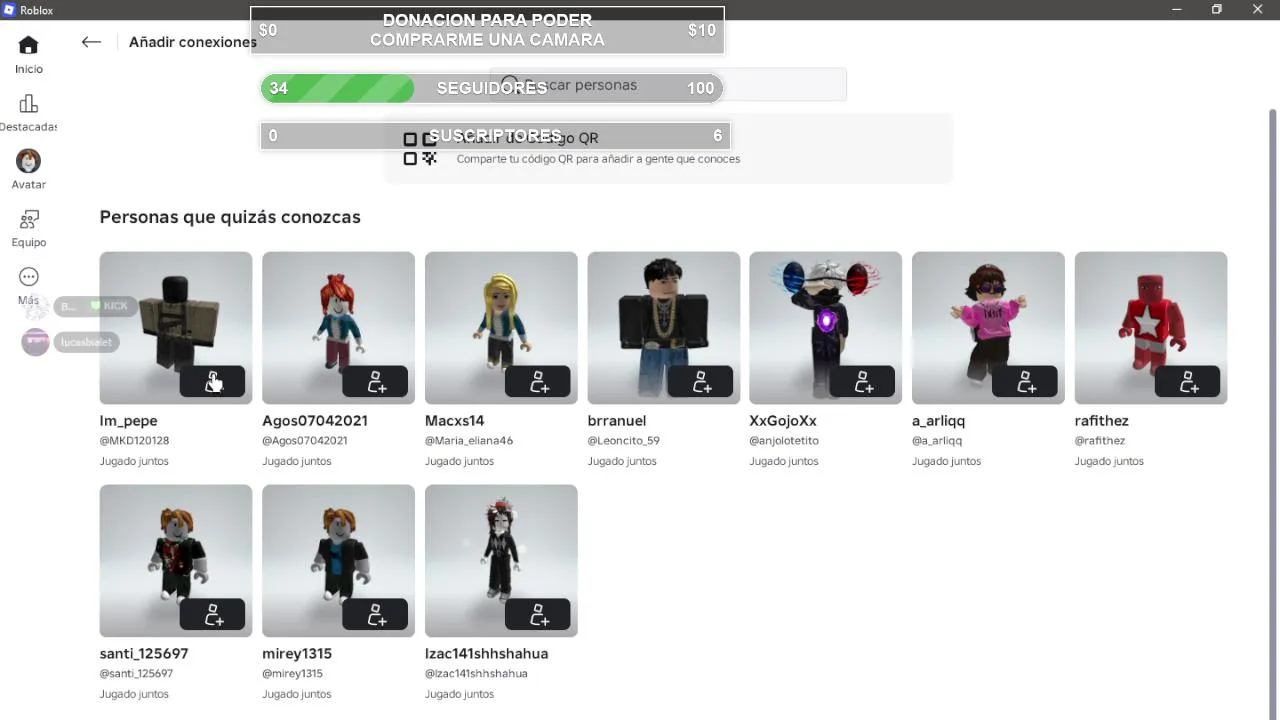Viewport: 1280px width, 720px height.
Task: Go back with the left arrow
Action: tap(91, 42)
